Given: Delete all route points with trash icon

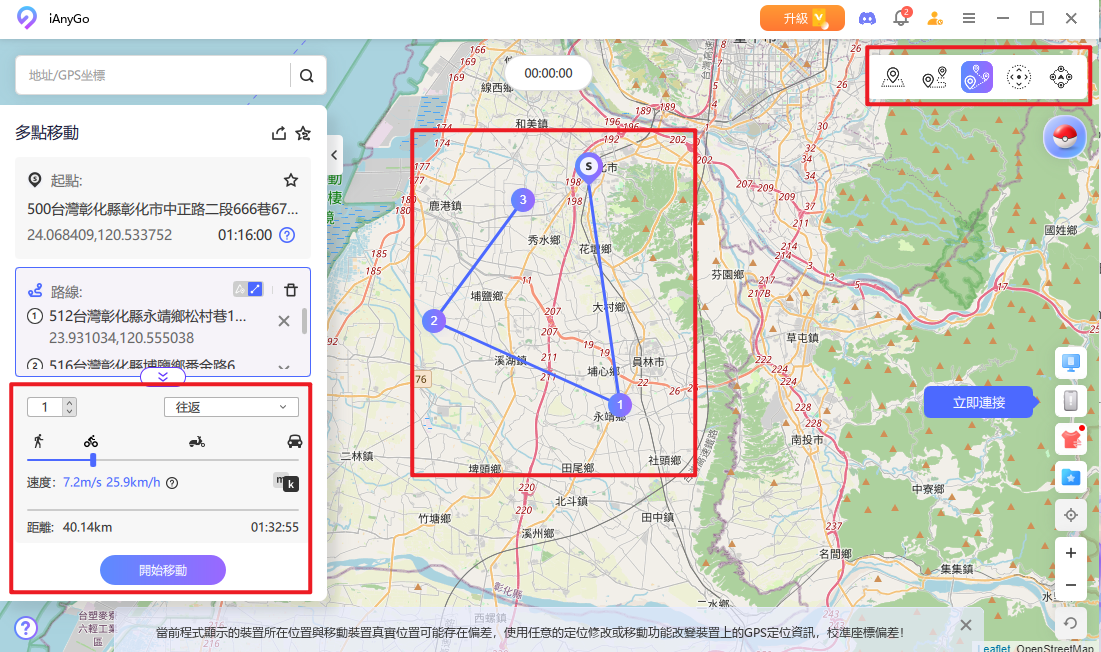Looking at the screenshot, I should 291,290.
